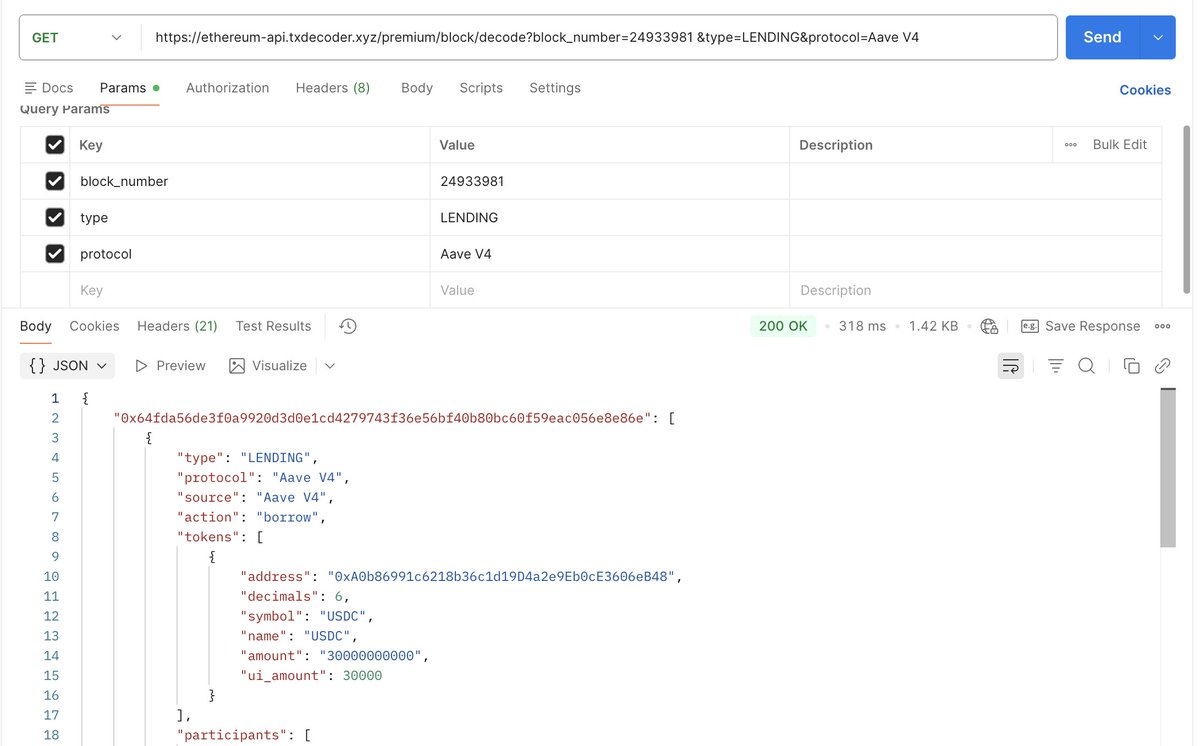Switch to the request Body tab

point(417,88)
